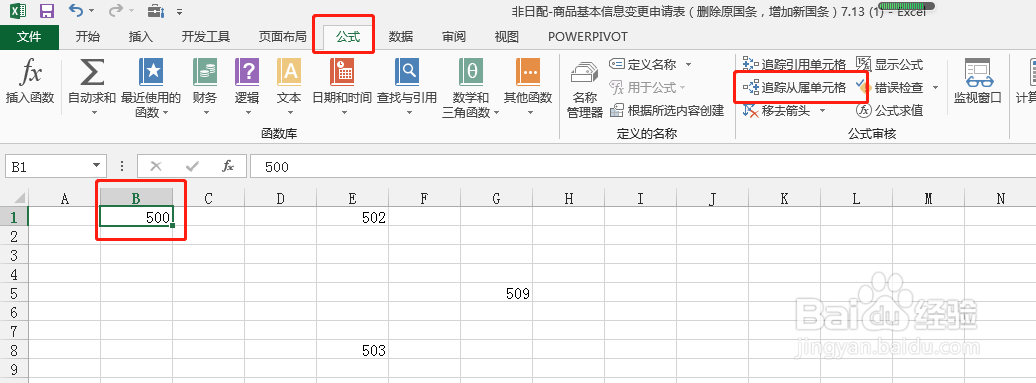The image size is (1036, 383).
Task: Open Recently Used functions (最近使用的函数)
Action: (x=151, y=88)
